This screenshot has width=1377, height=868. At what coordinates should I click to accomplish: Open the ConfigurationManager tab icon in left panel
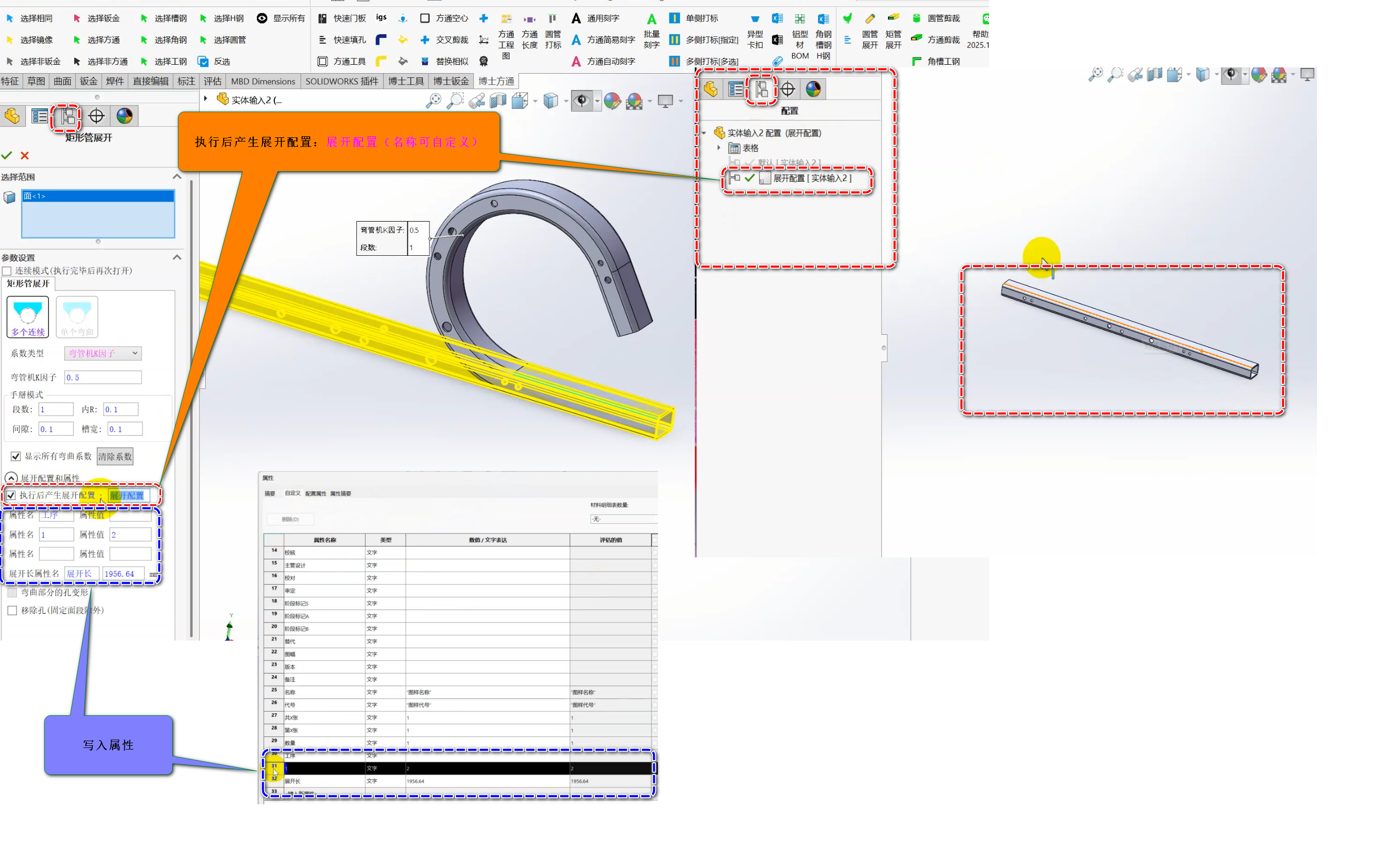68,116
